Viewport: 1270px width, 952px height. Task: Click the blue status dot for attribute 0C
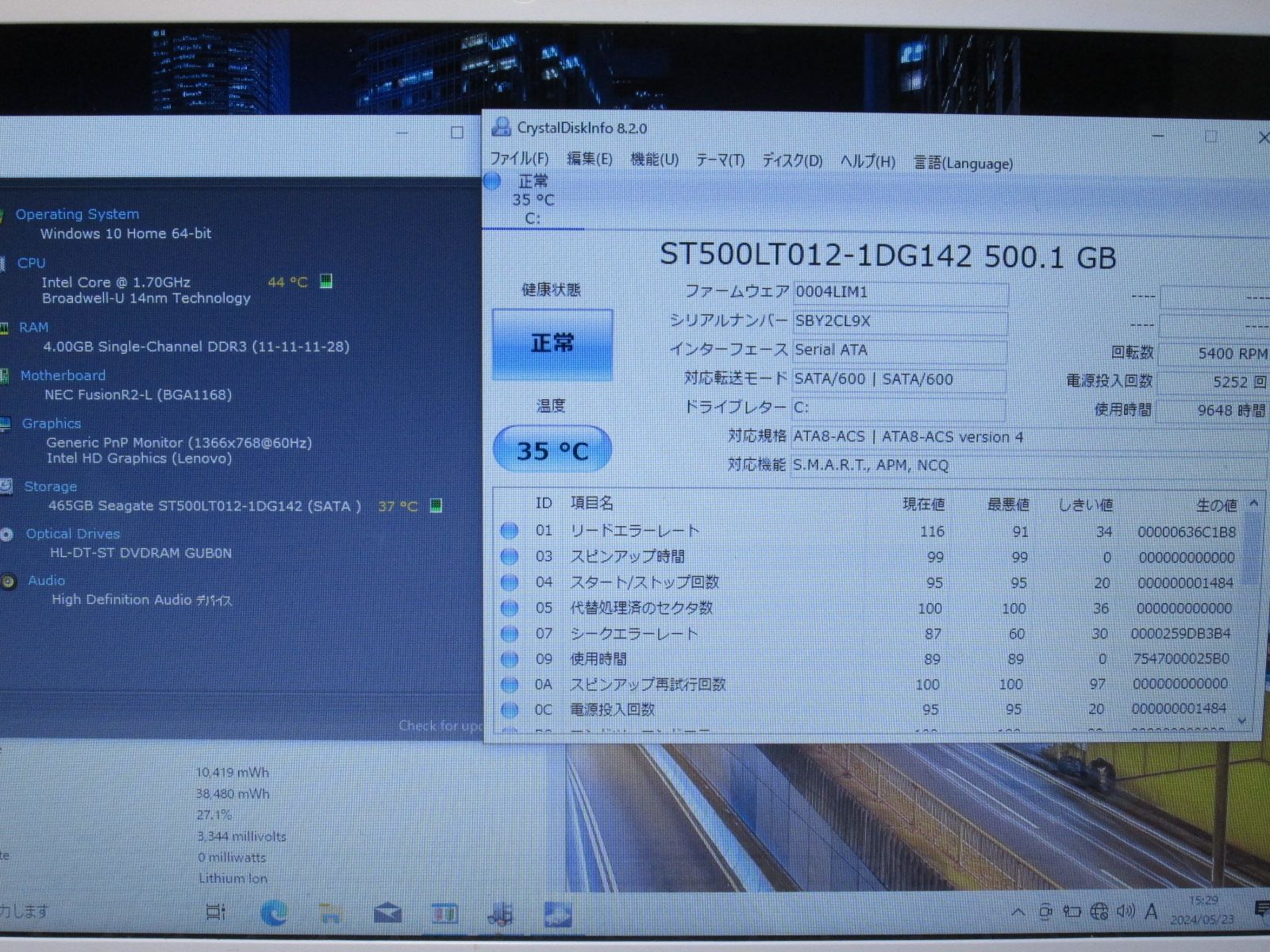[x=510, y=710]
